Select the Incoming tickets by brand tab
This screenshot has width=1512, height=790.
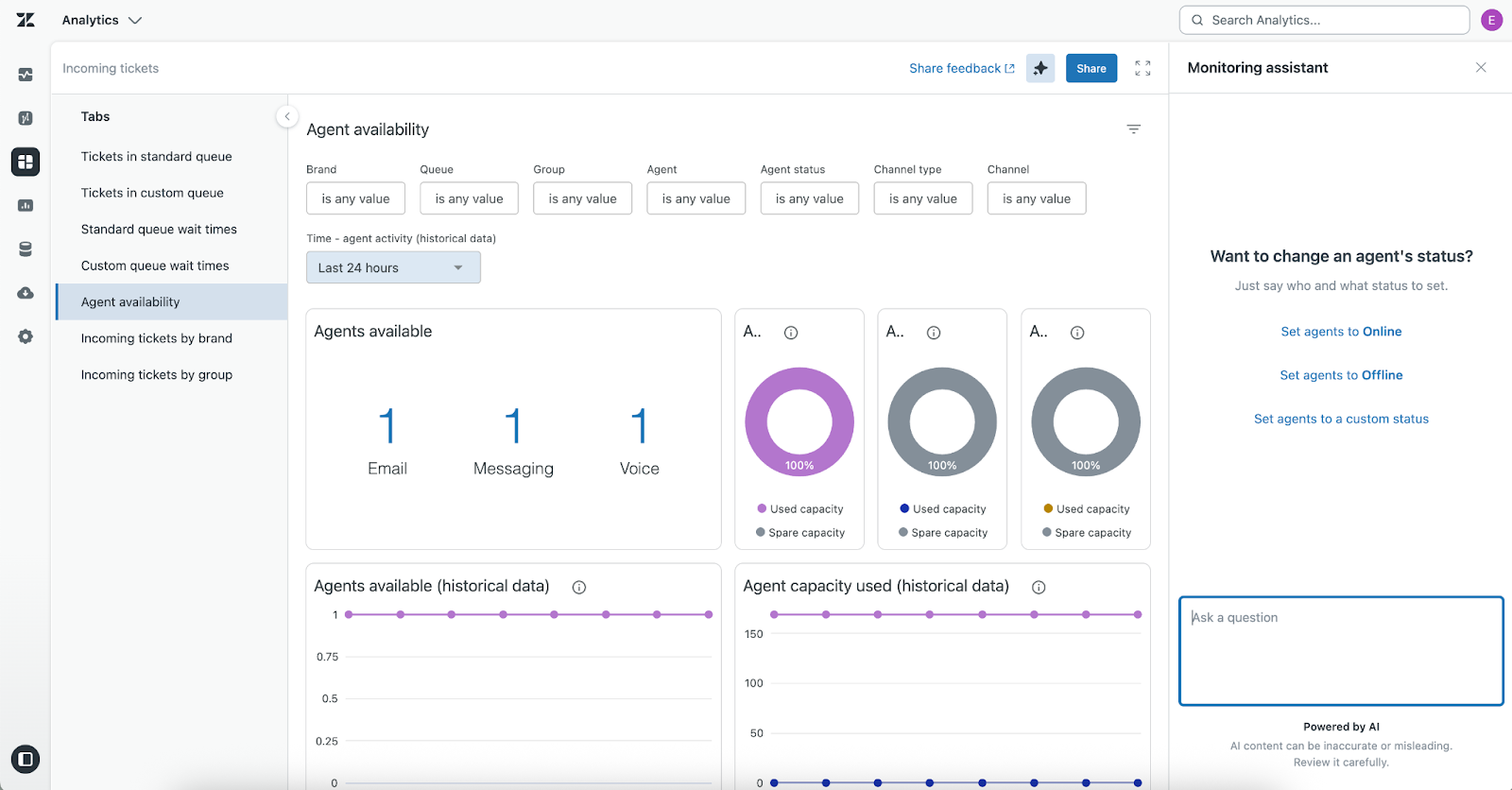[x=156, y=338]
